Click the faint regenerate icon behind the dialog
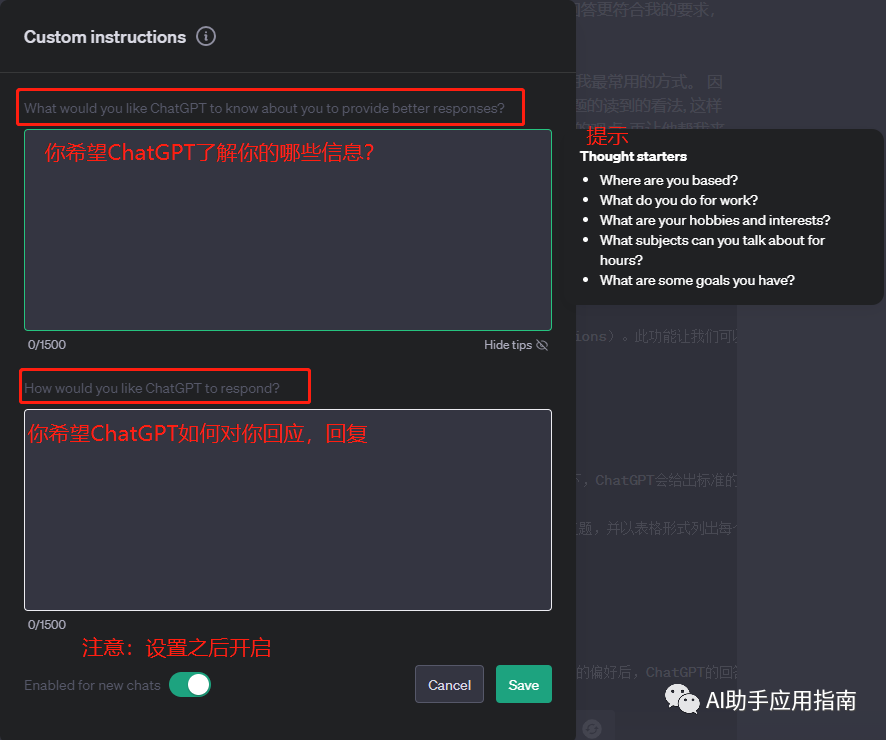 pyautogui.click(x=592, y=728)
